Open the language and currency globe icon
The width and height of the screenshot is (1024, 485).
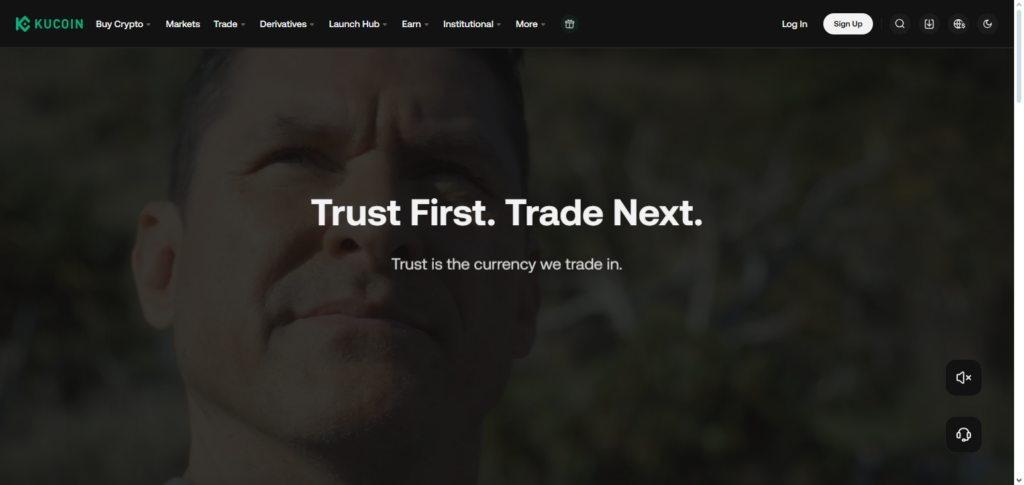click(959, 24)
